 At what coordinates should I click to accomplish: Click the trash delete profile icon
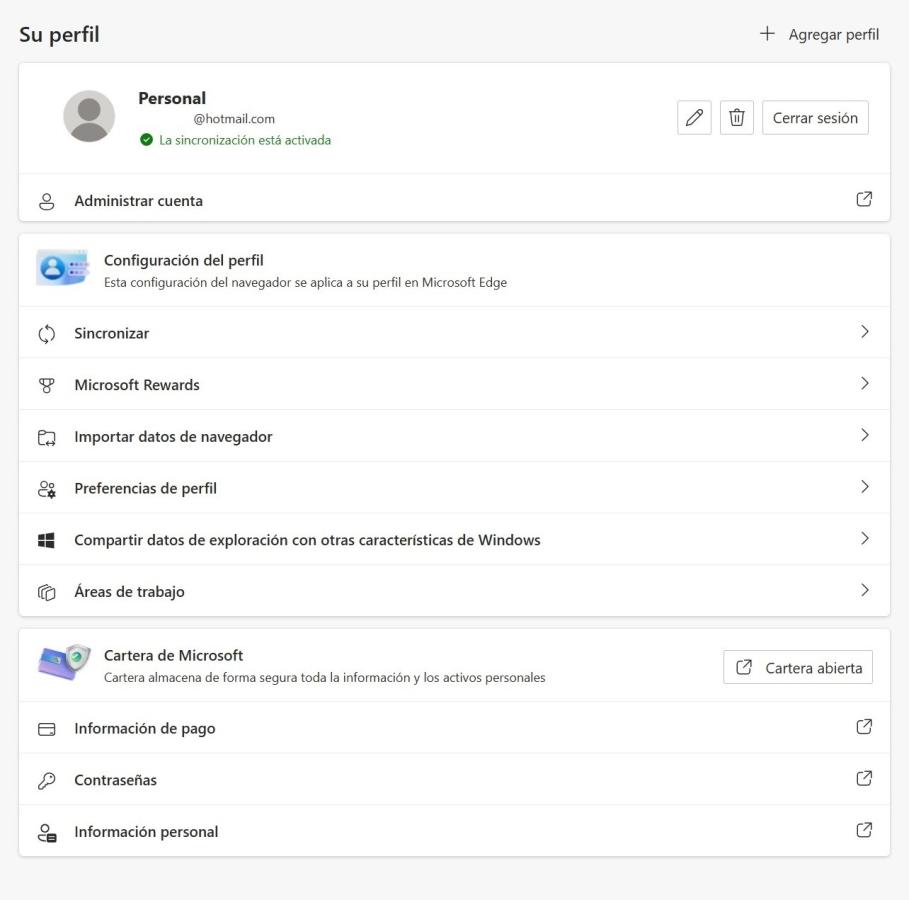tap(737, 118)
